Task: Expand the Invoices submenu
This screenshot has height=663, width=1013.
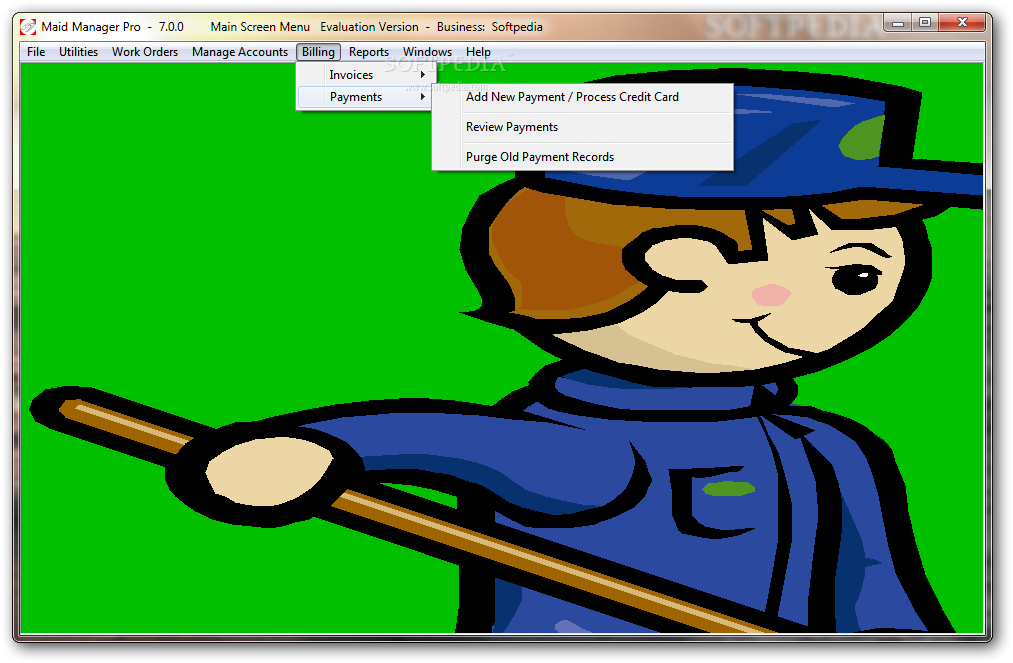Action: [365, 75]
